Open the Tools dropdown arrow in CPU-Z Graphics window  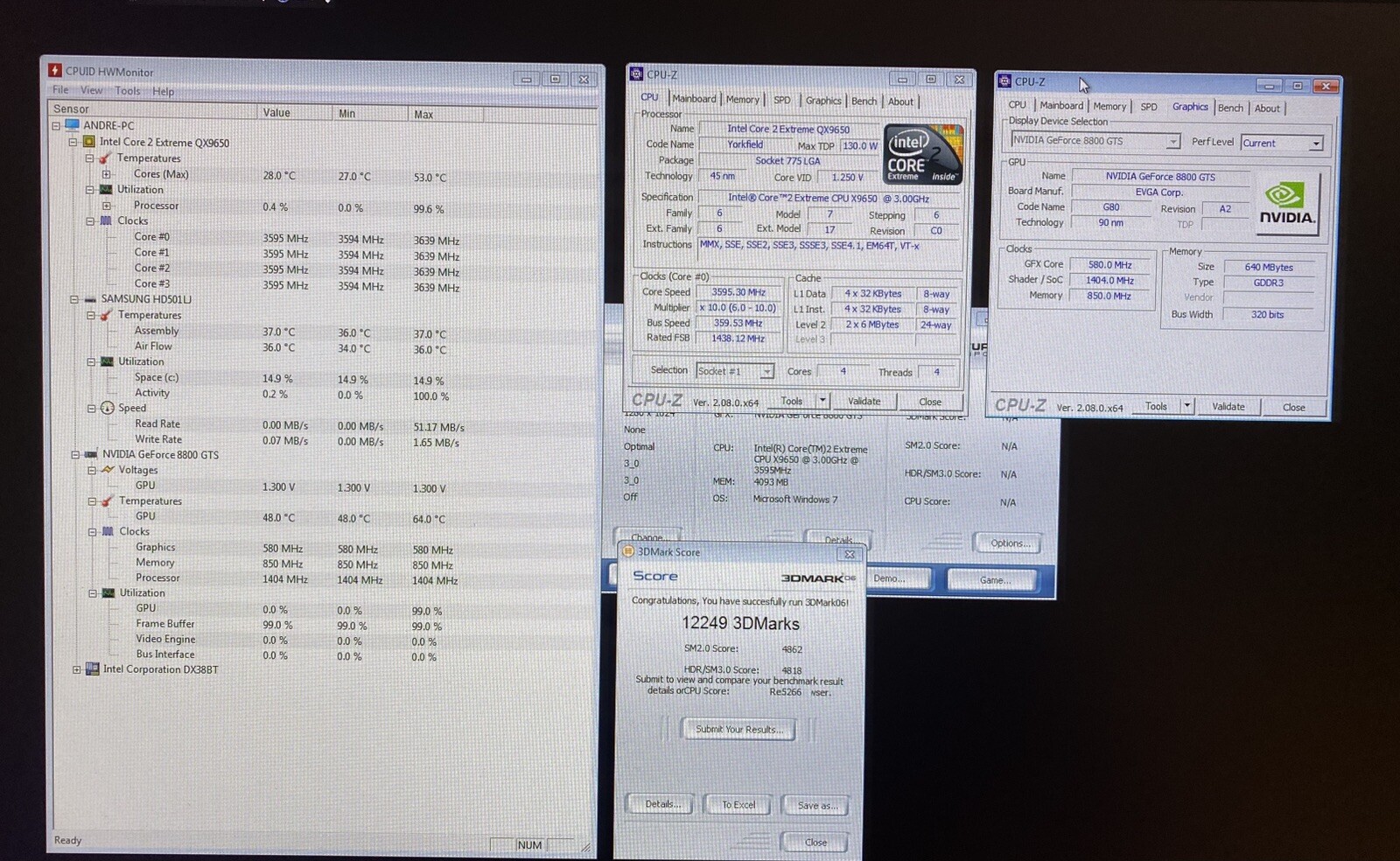1186,406
